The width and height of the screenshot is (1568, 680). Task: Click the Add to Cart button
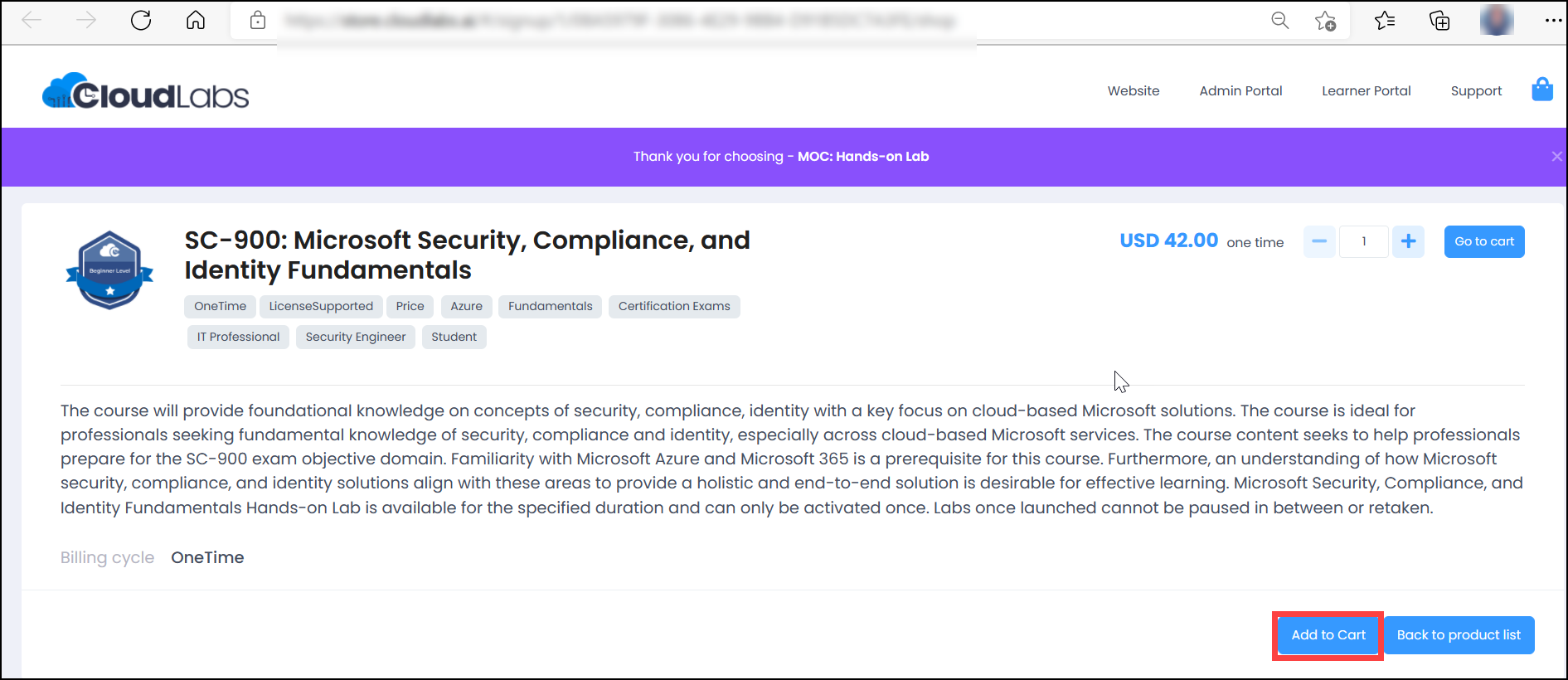[1328, 635]
